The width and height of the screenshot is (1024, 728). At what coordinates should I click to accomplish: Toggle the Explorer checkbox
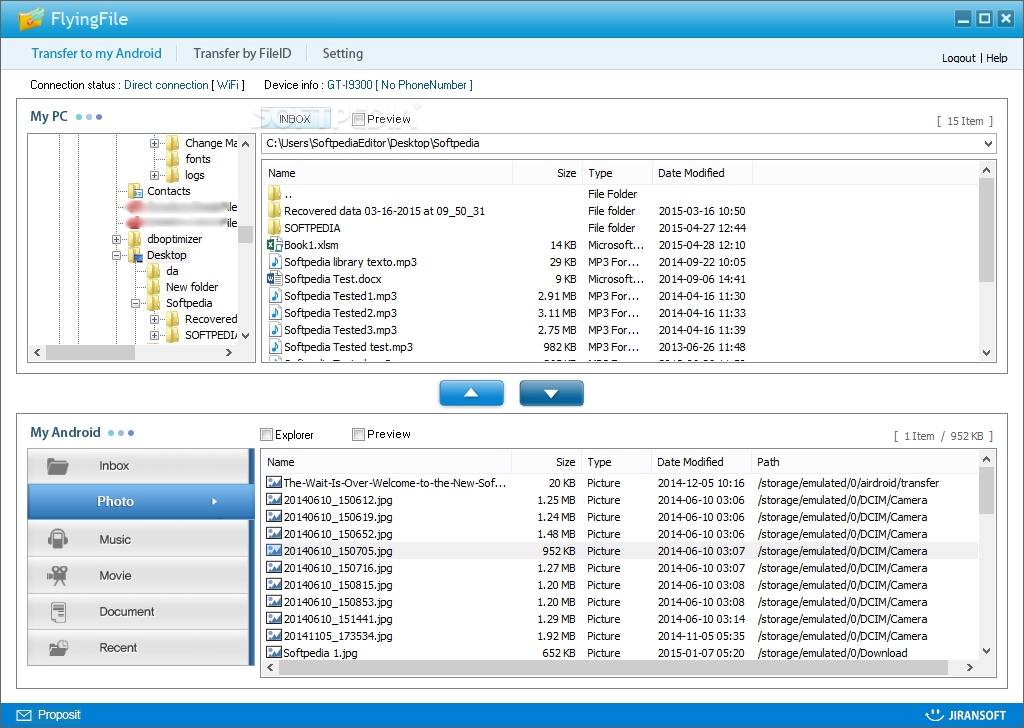[266, 434]
